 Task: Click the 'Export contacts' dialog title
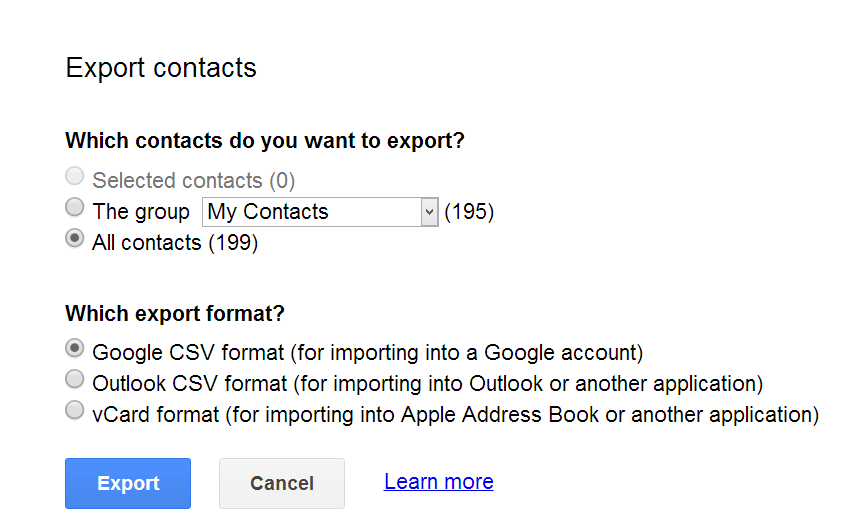coord(161,68)
